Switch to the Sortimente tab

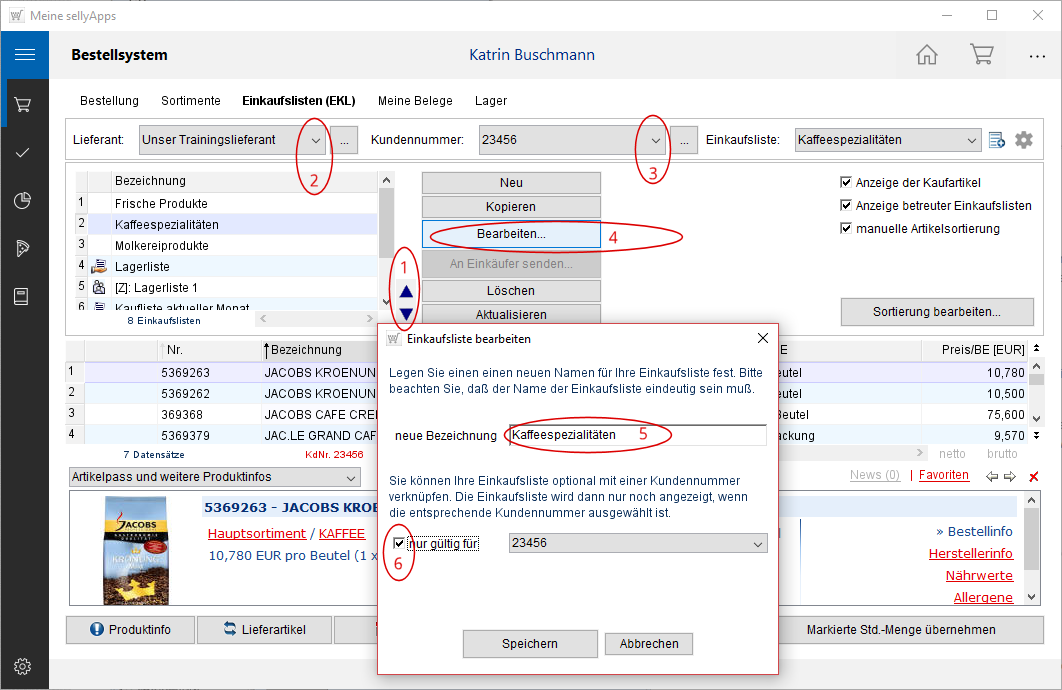click(190, 101)
